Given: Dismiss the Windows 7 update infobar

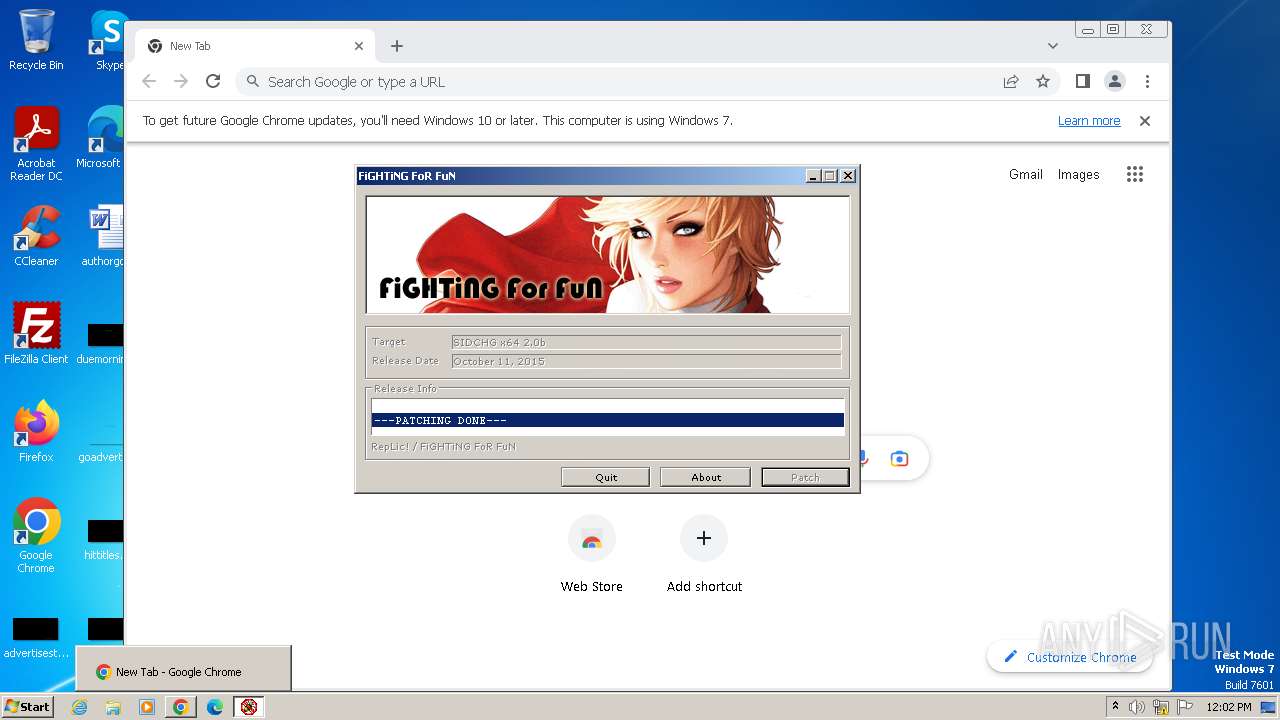Looking at the screenshot, I should (x=1145, y=121).
